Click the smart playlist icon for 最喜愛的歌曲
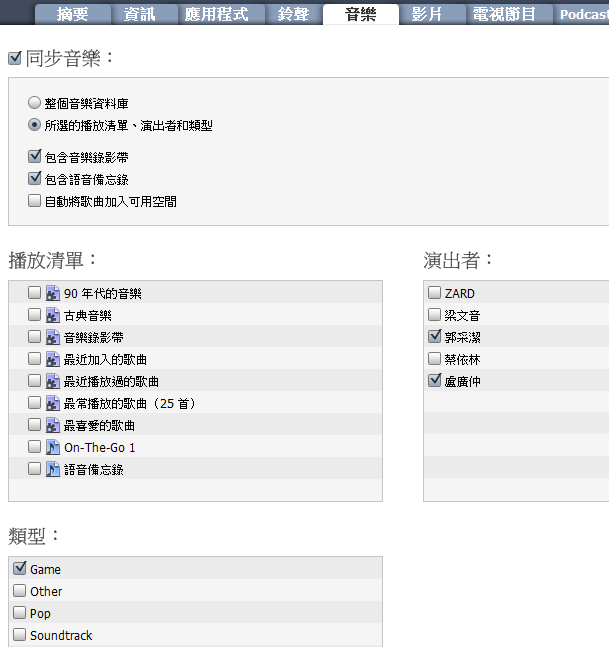 pyautogui.click(x=53, y=425)
